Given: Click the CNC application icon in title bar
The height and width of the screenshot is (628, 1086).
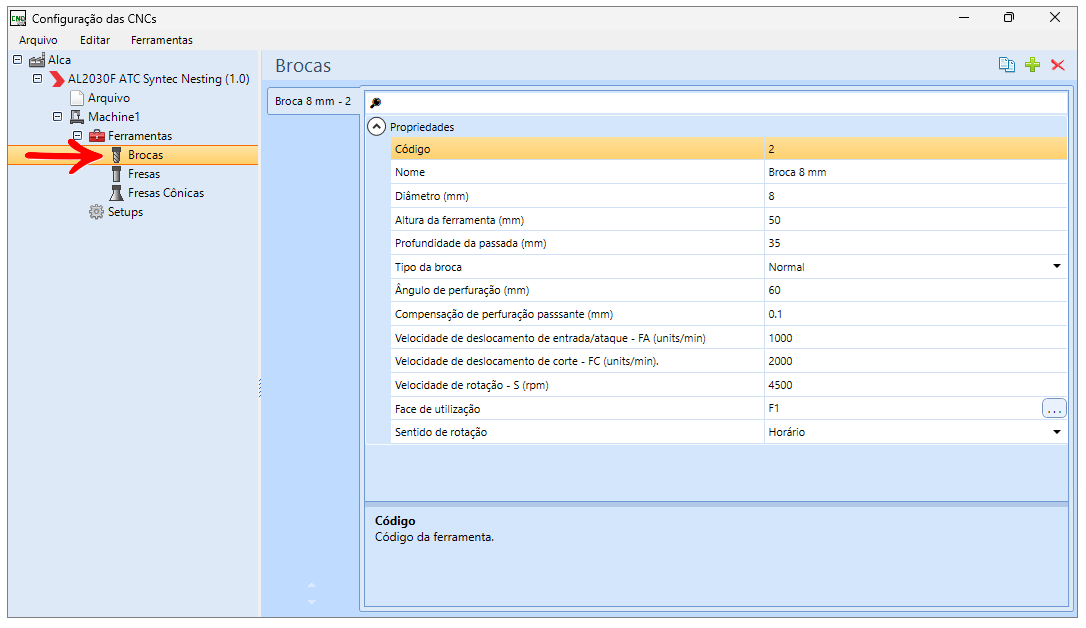Looking at the screenshot, I should 18,19.
